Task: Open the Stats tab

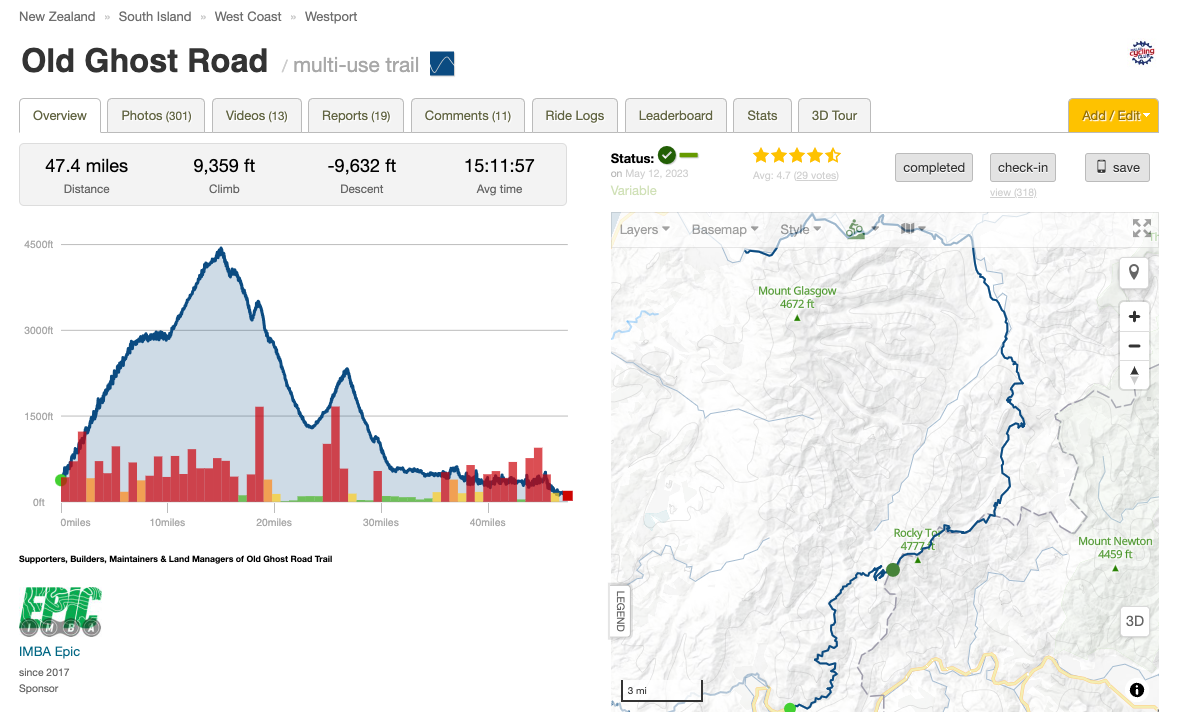Action: click(x=762, y=115)
